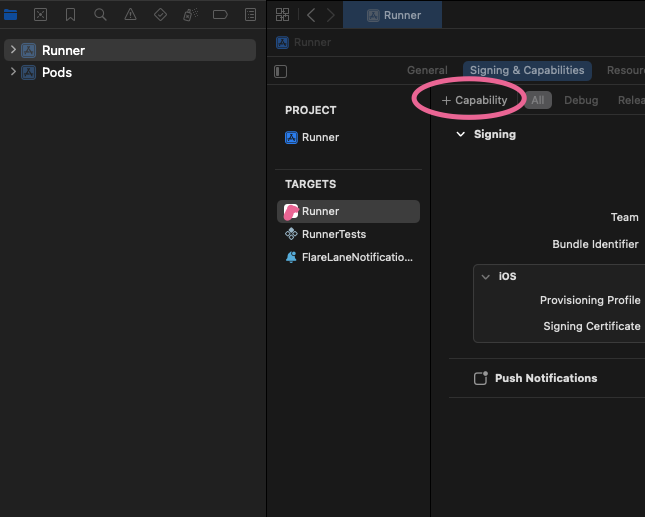Click the PROJECT Runner blueprint icon

pyautogui.click(x=291, y=137)
